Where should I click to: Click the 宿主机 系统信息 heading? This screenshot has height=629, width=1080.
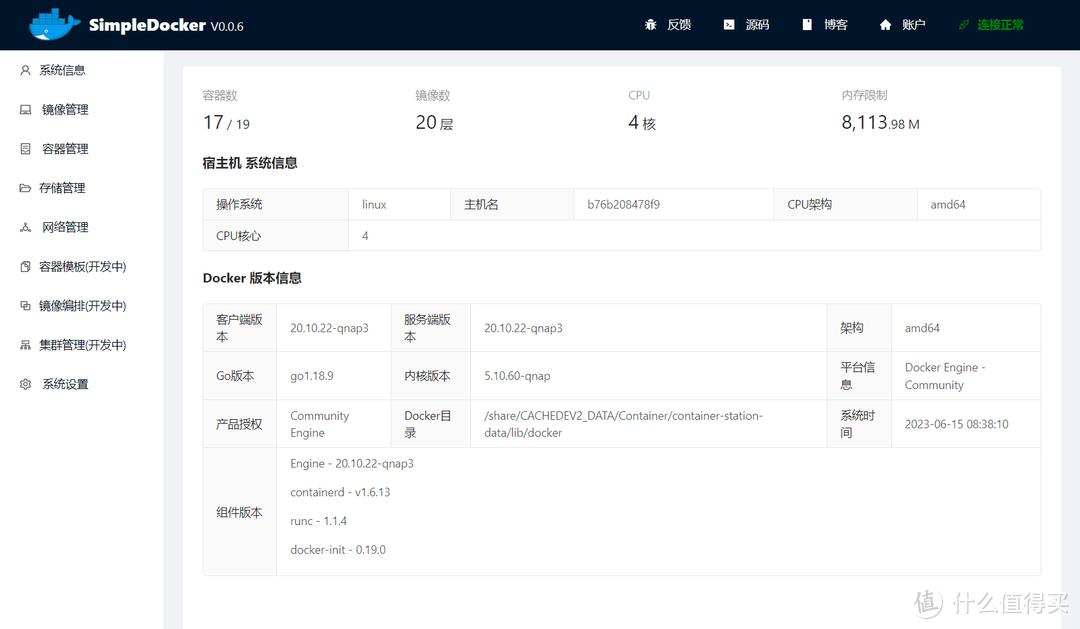[x=250, y=163]
